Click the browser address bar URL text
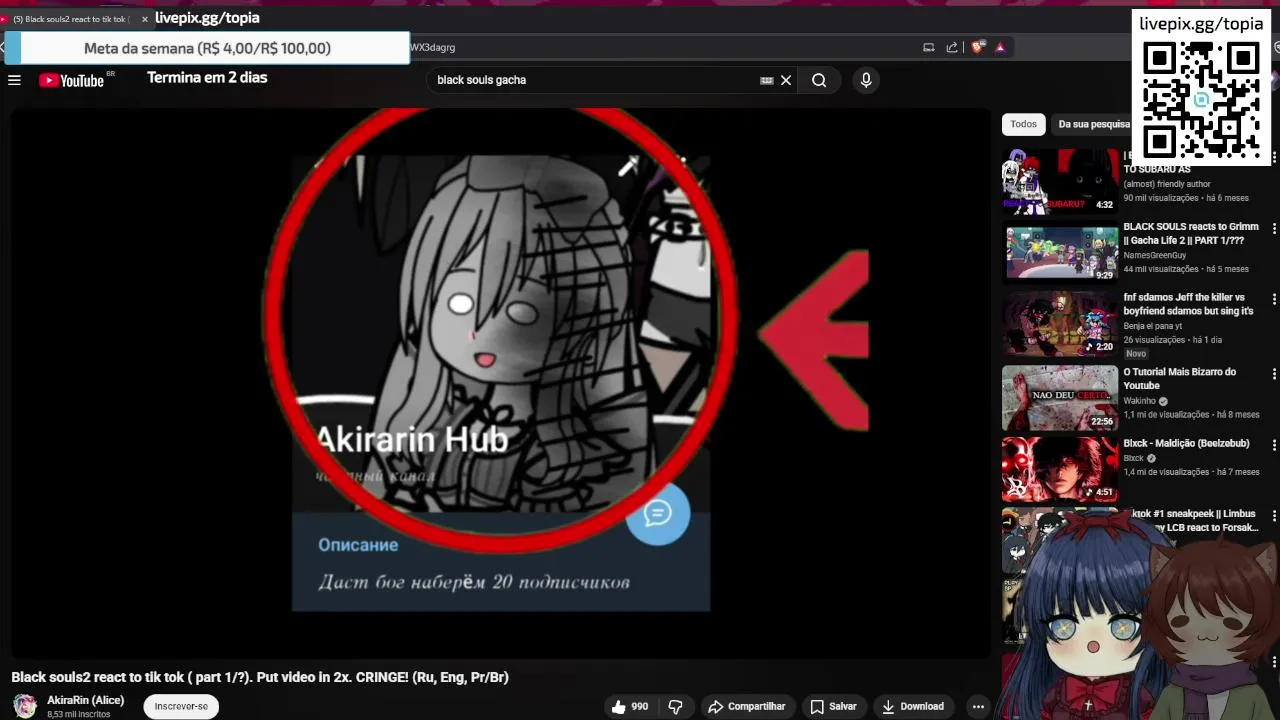1280x720 pixels. 432,47
